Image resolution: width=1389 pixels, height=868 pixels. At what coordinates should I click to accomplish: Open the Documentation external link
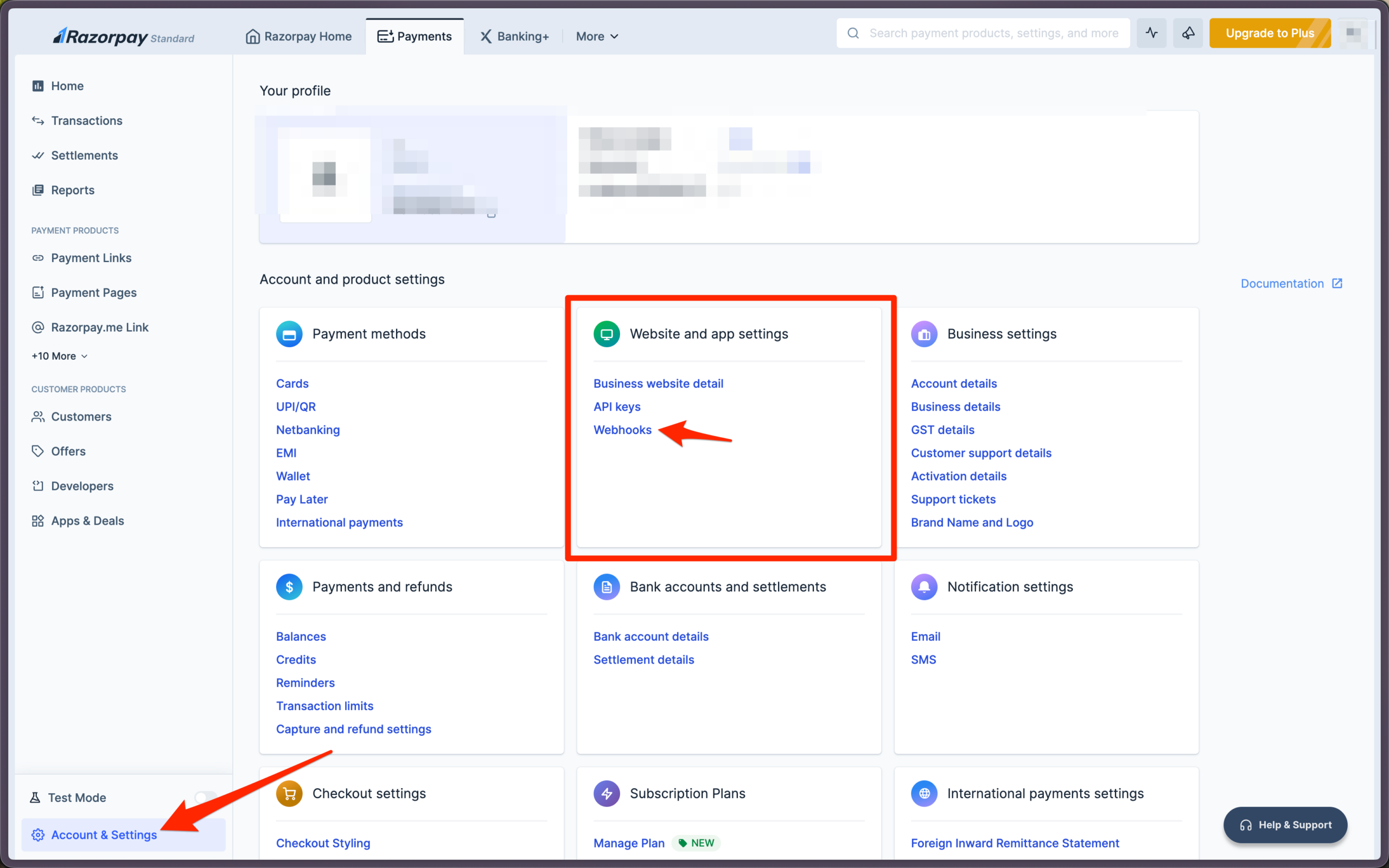(x=1291, y=284)
